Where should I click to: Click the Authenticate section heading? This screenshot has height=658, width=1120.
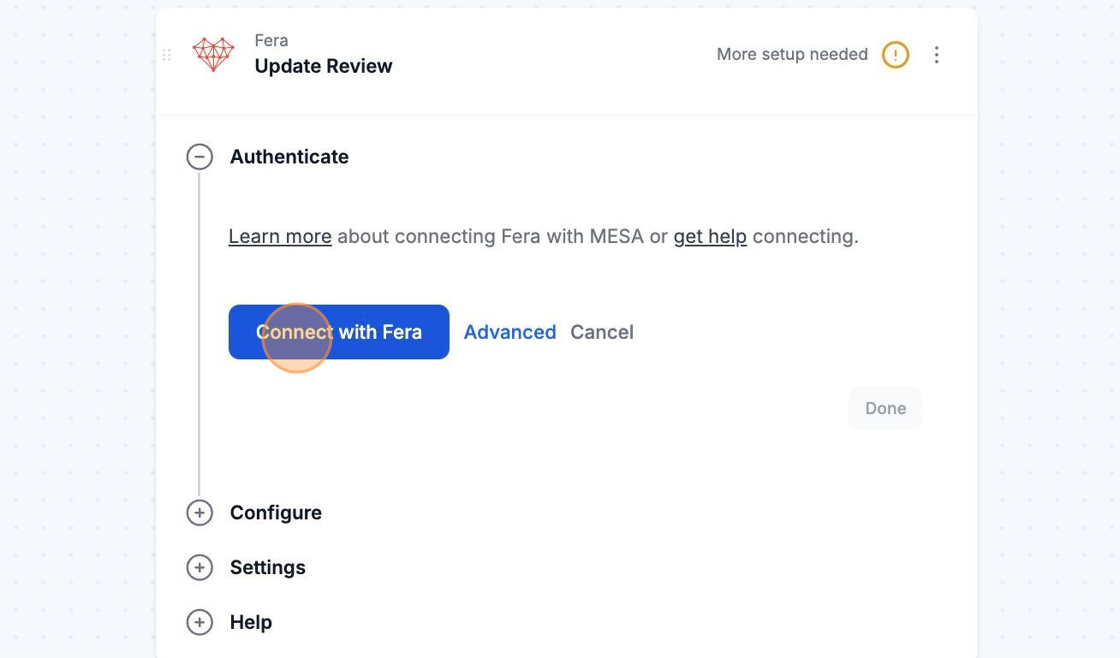[289, 157]
